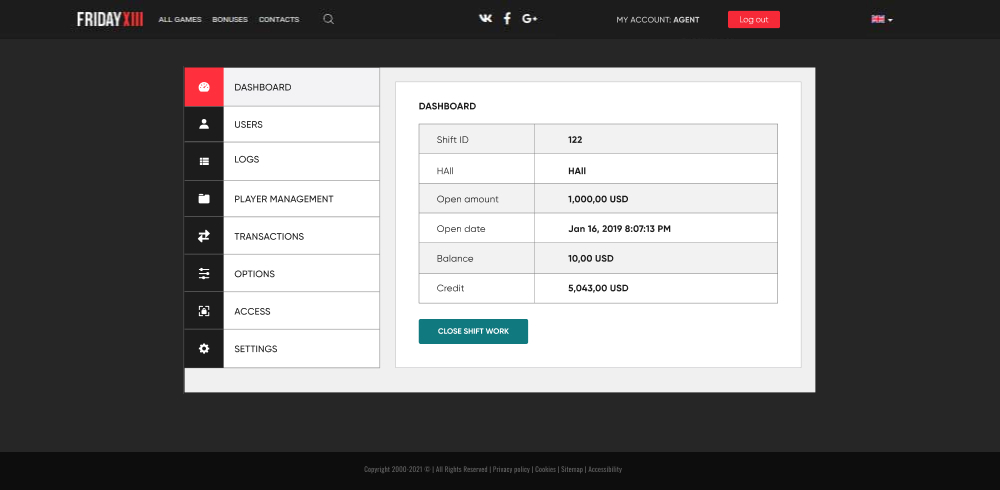The width and height of the screenshot is (1000, 490).
Task: Open the All Games menu
Action: coord(180,20)
